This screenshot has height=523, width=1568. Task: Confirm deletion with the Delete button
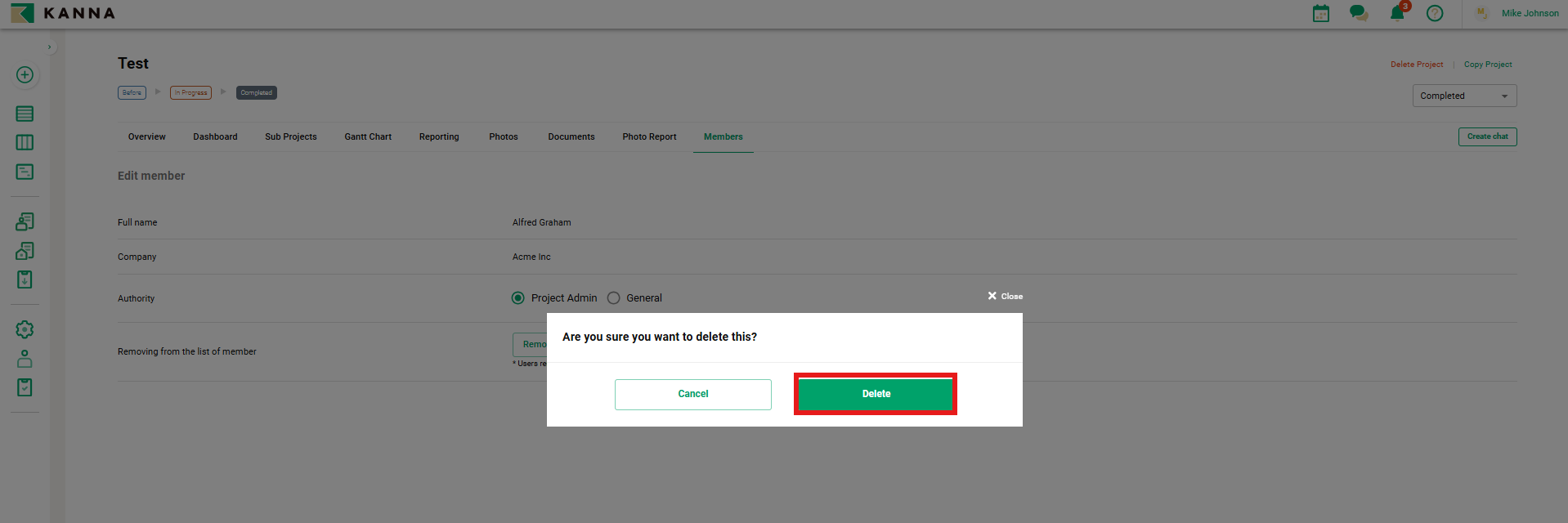876,394
